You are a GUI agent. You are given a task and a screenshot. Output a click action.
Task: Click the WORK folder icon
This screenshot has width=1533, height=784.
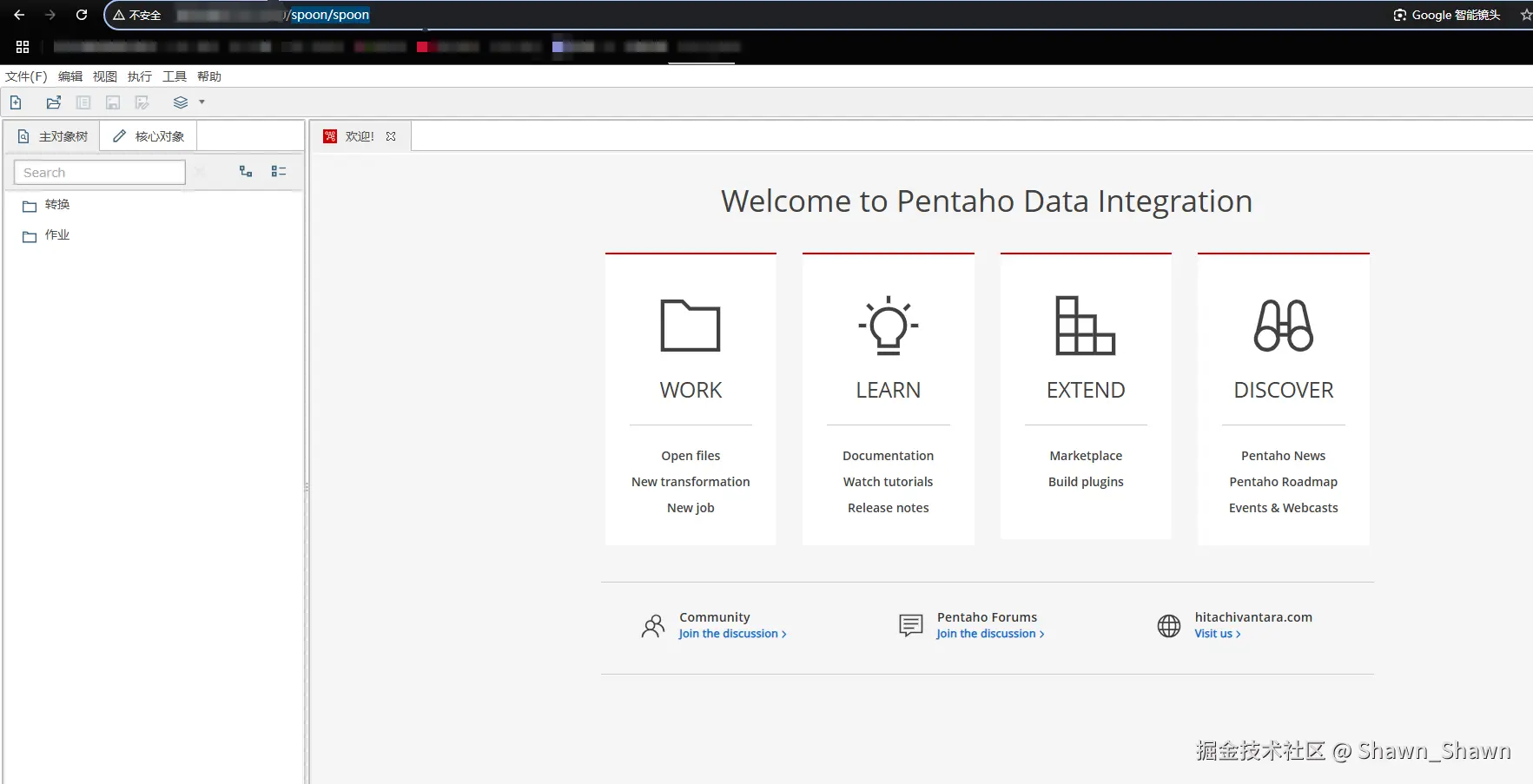pos(691,326)
